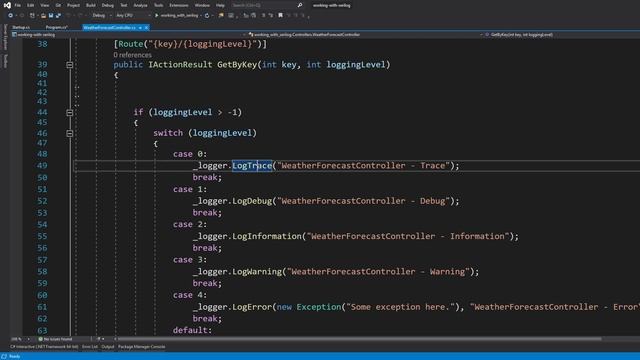The image size is (640, 360).
Task: Open the Controllers class navigation dropdown
Action: [365, 35]
